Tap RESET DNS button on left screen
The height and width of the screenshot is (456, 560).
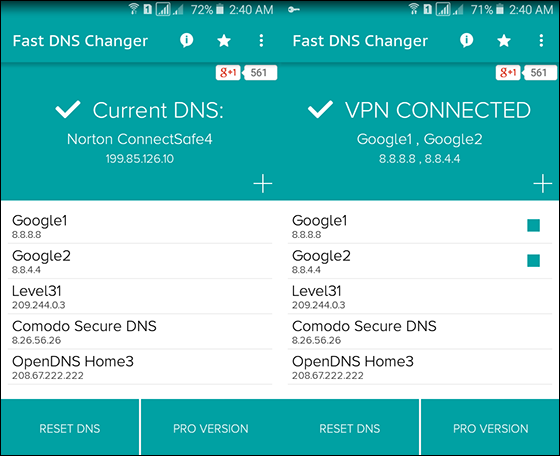click(x=70, y=427)
